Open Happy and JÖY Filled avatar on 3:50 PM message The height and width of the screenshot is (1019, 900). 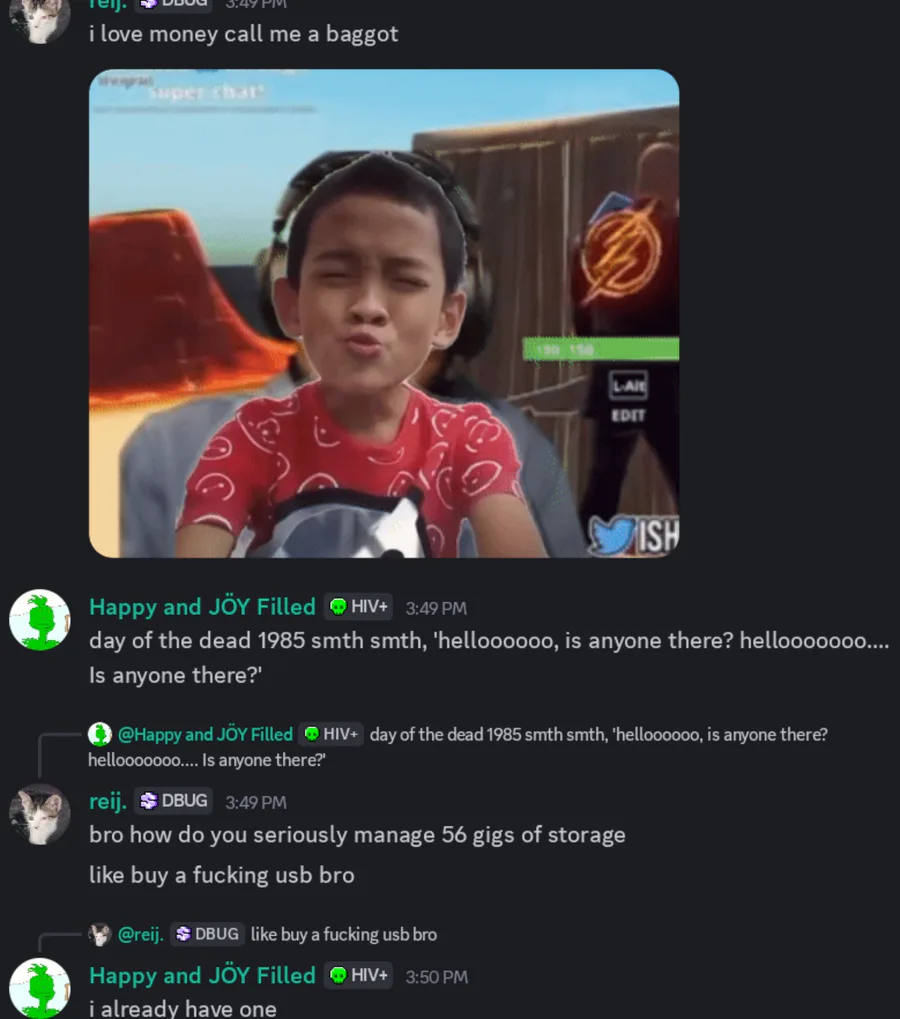click(40, 988)
